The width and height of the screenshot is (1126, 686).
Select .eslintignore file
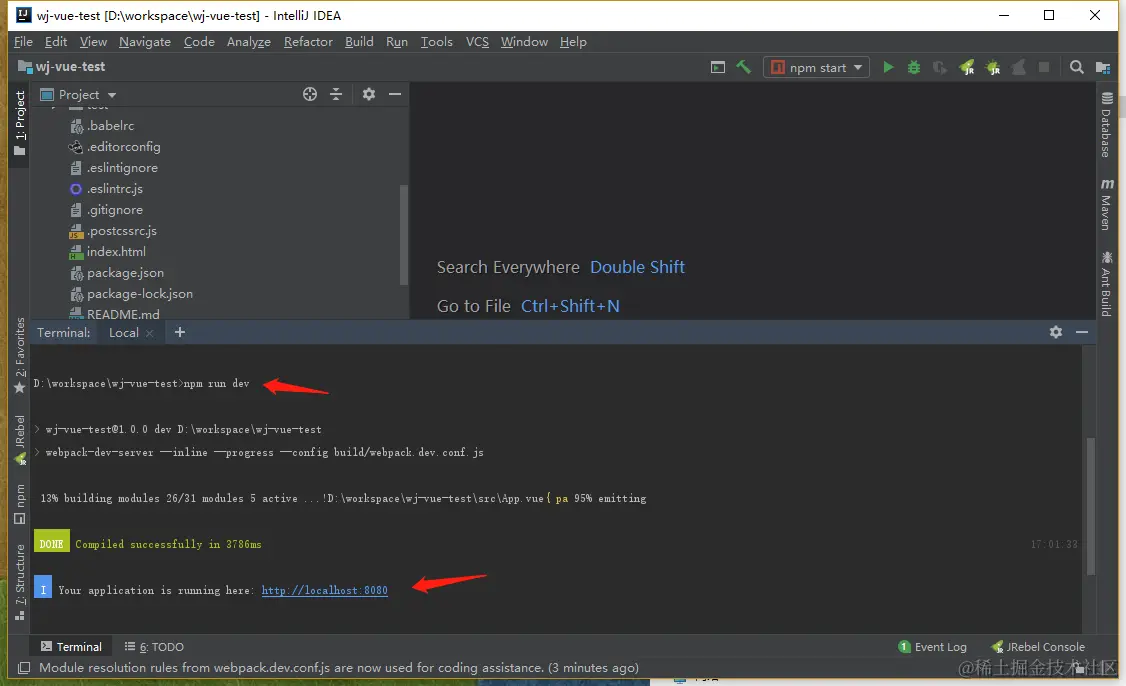click(113, 167)
